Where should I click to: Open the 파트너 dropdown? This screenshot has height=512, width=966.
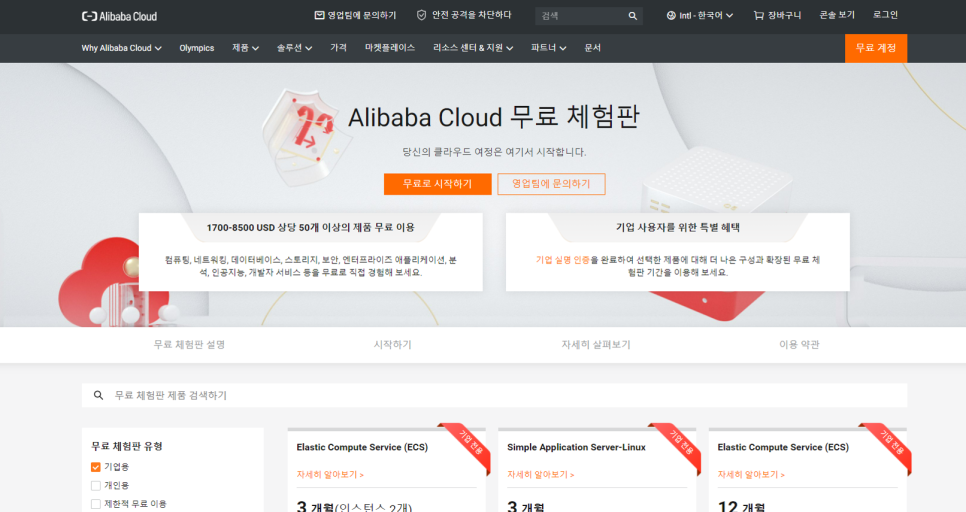[549, 48]
